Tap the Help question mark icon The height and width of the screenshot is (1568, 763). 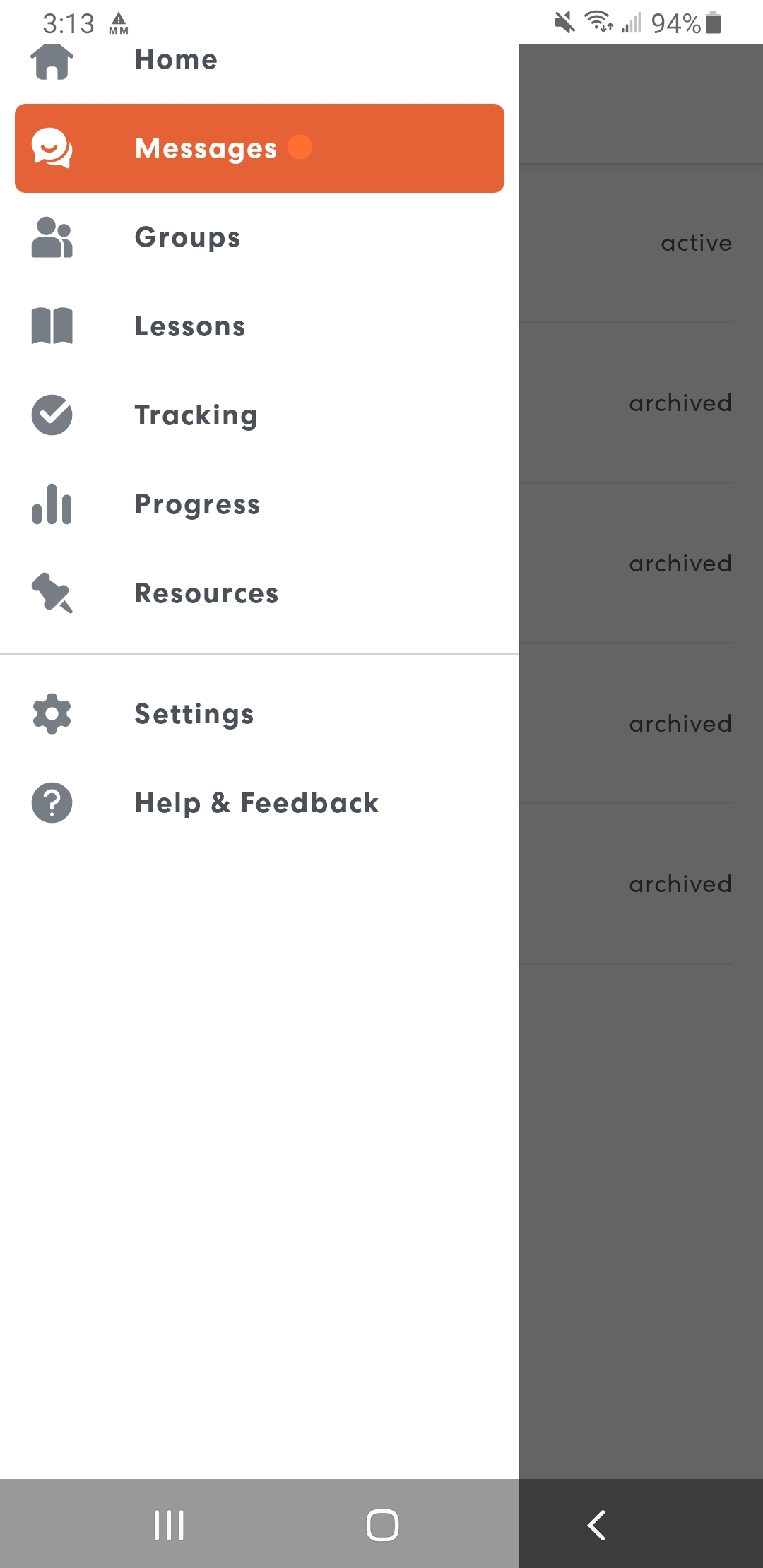coord(52,803)
